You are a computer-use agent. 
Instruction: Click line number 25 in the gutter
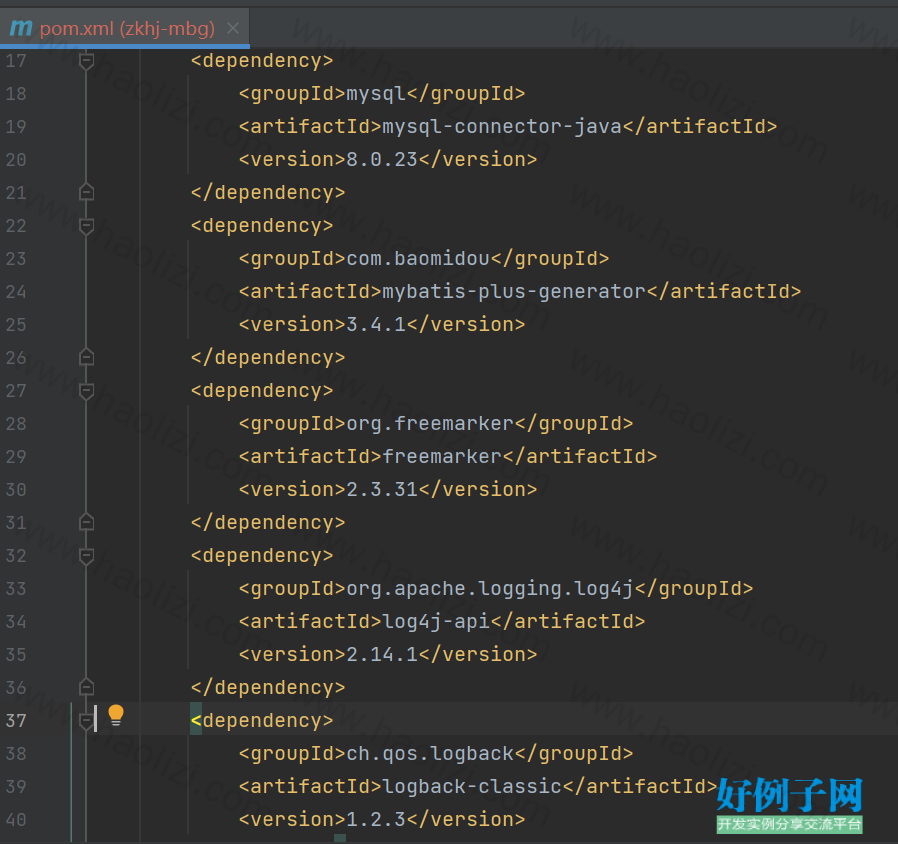point(16,325)
